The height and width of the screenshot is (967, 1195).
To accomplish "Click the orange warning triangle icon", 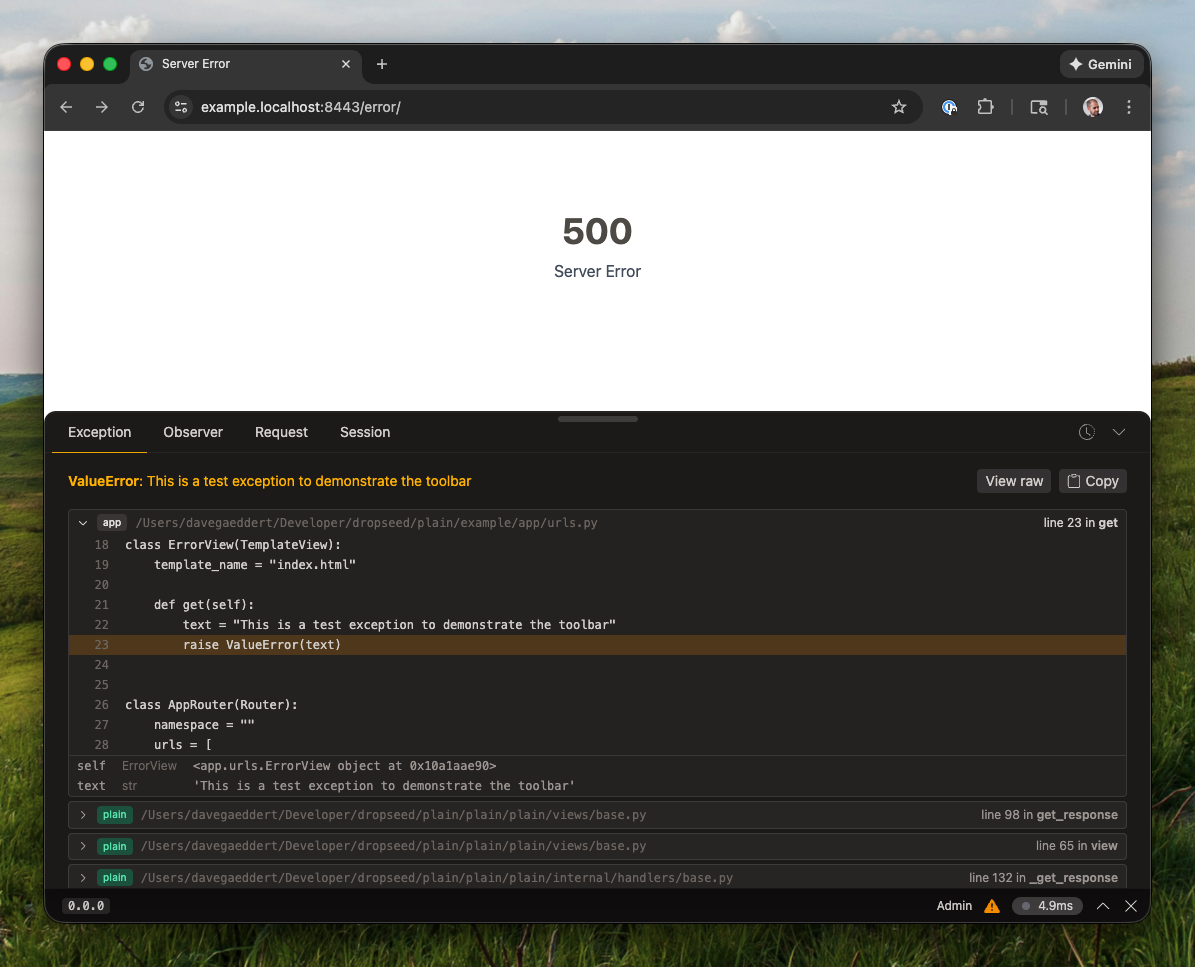I will click(992, 906).
